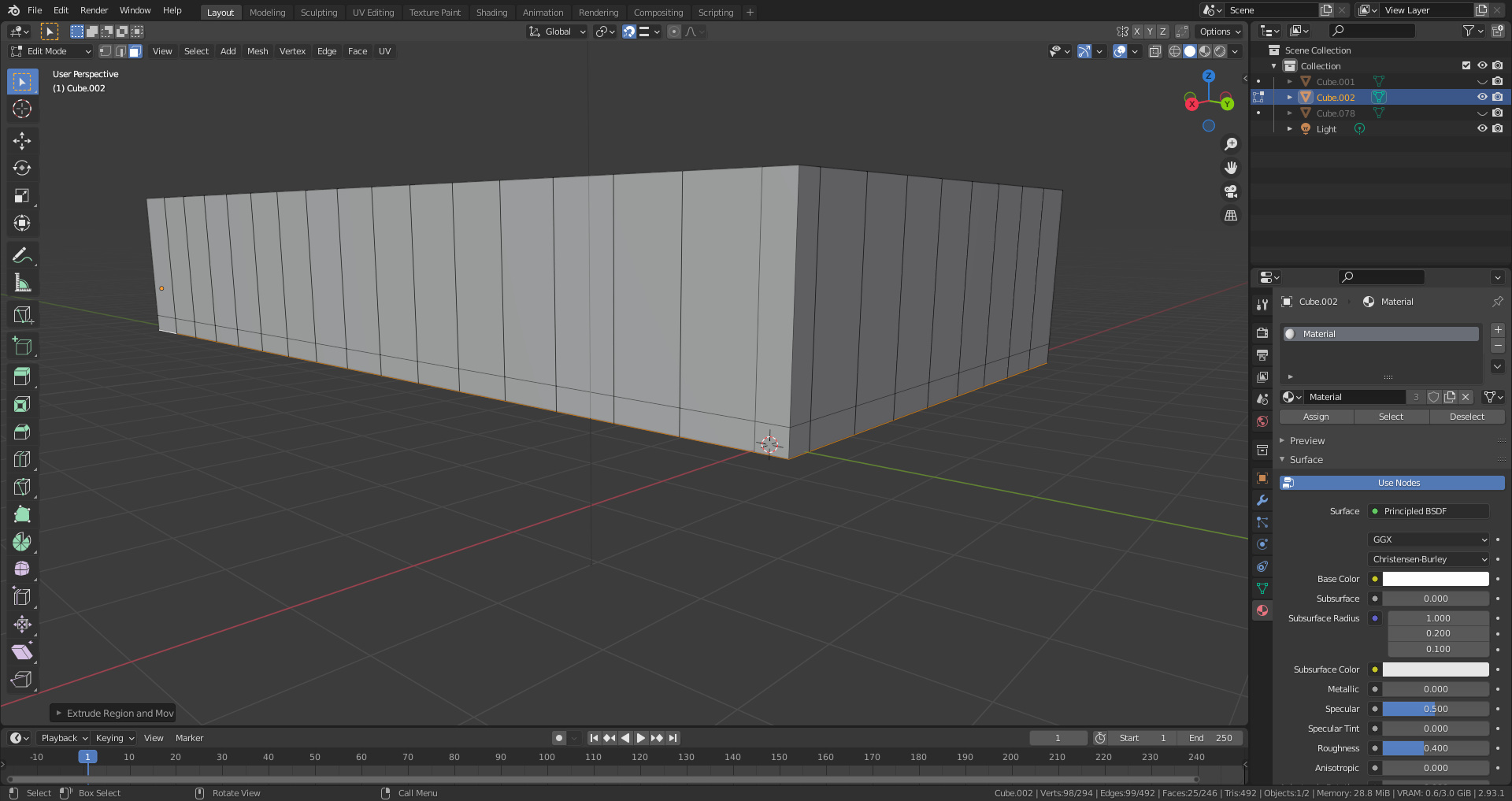Image resolution: width=1512 pixels, height=801 pixels.
Task: Open the Mesh menu
Action: click(x=258, y=51)
